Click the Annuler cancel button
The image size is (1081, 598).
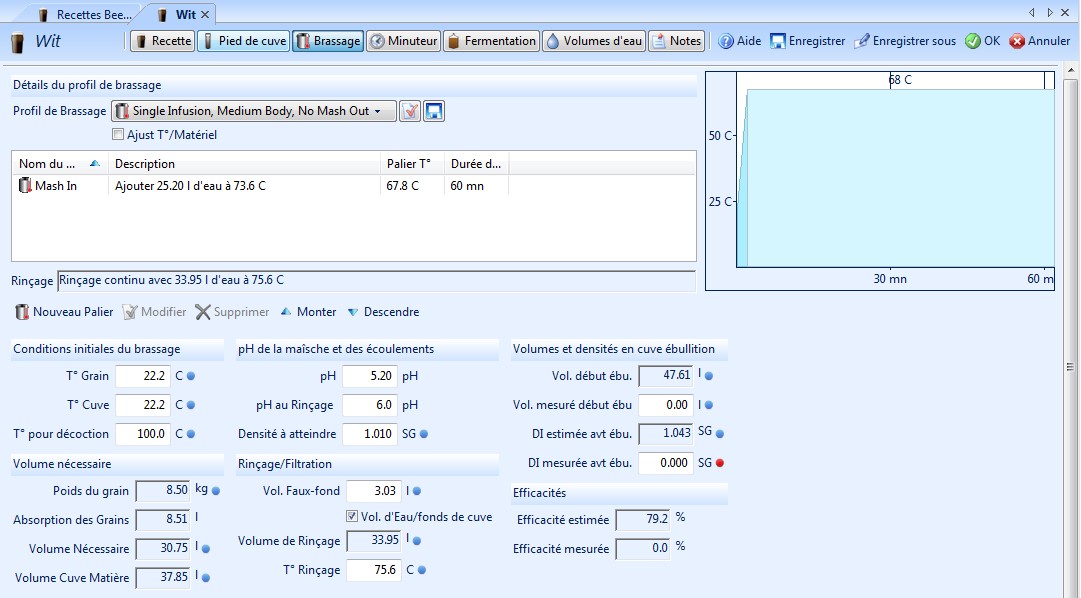click(x=1040, y=41)
